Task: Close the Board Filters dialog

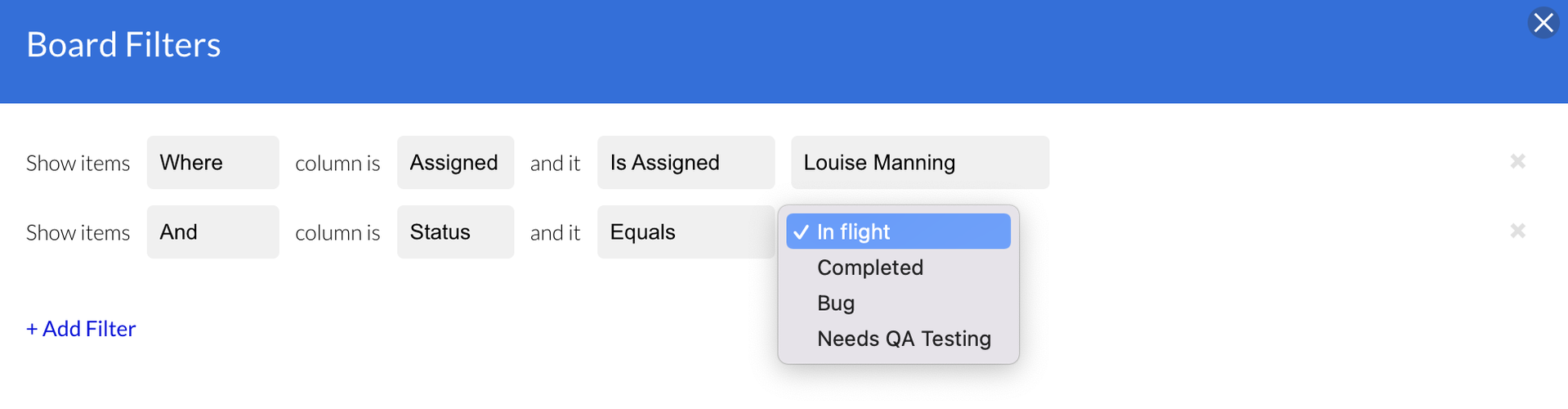Action: 1543,23
